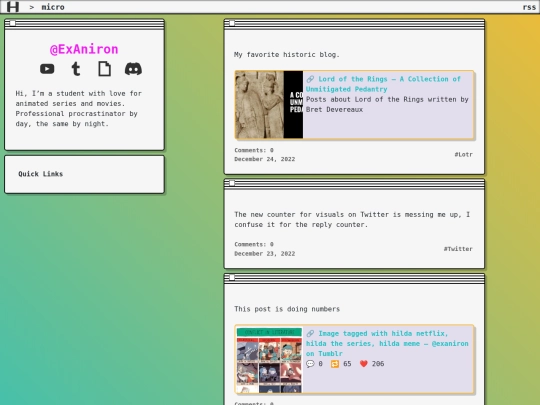
Task: Click the profile window's title-bar square
Action: 13,23
